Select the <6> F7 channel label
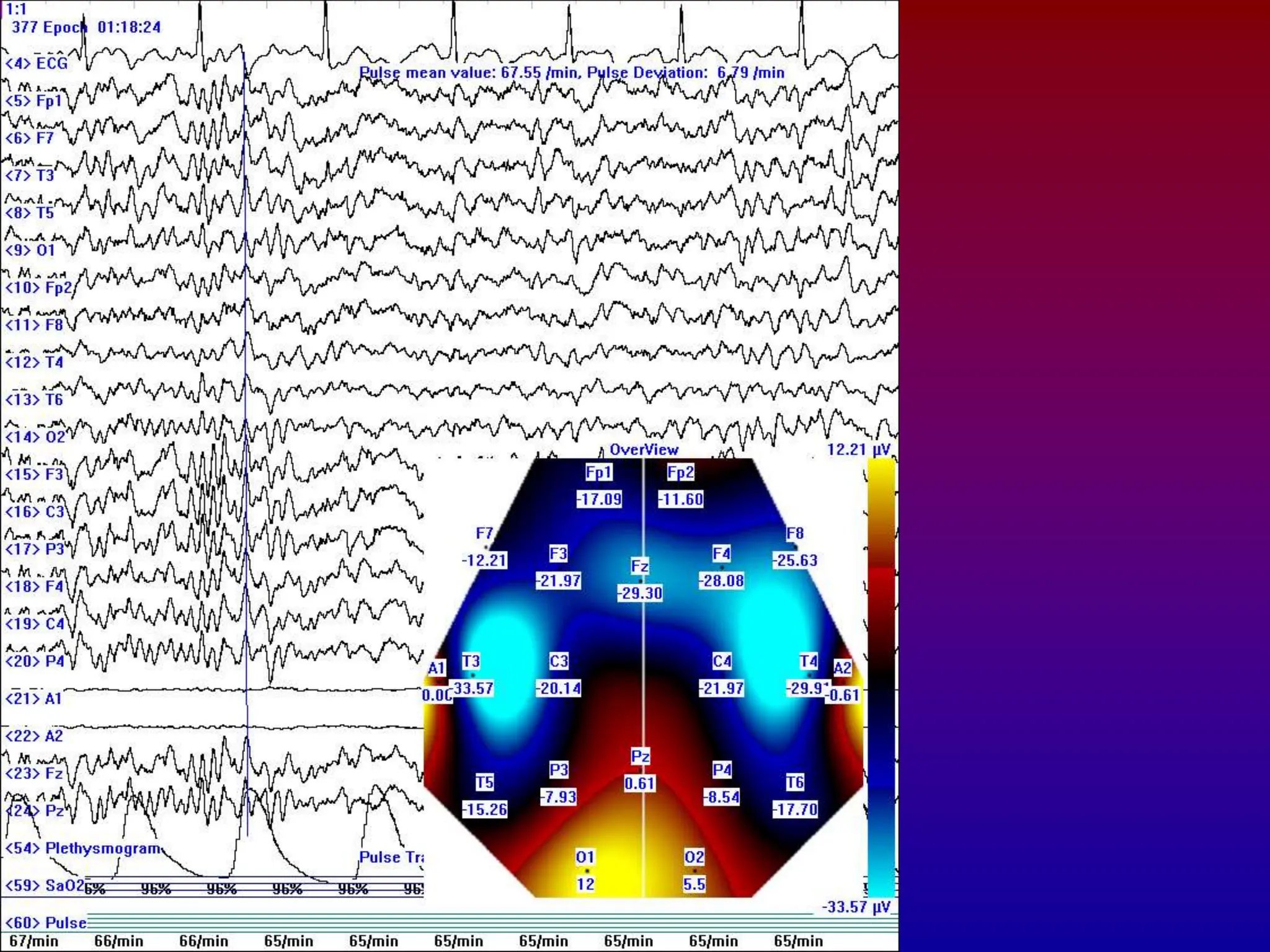Viewport: 1270px width, 952px height. pyautogui.click(x=30, y=138)
